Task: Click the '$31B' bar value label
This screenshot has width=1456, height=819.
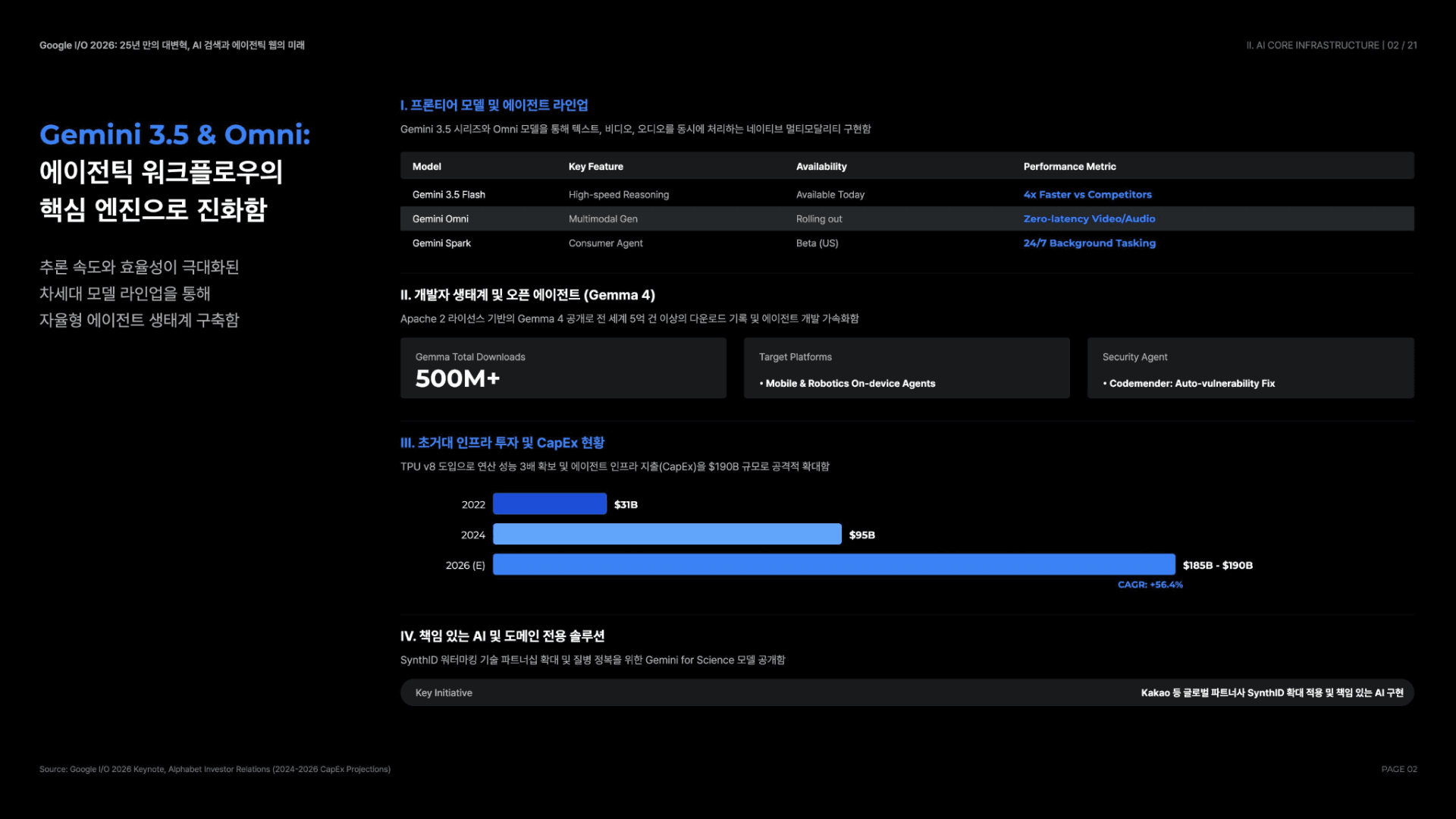Action: point(626,505)
